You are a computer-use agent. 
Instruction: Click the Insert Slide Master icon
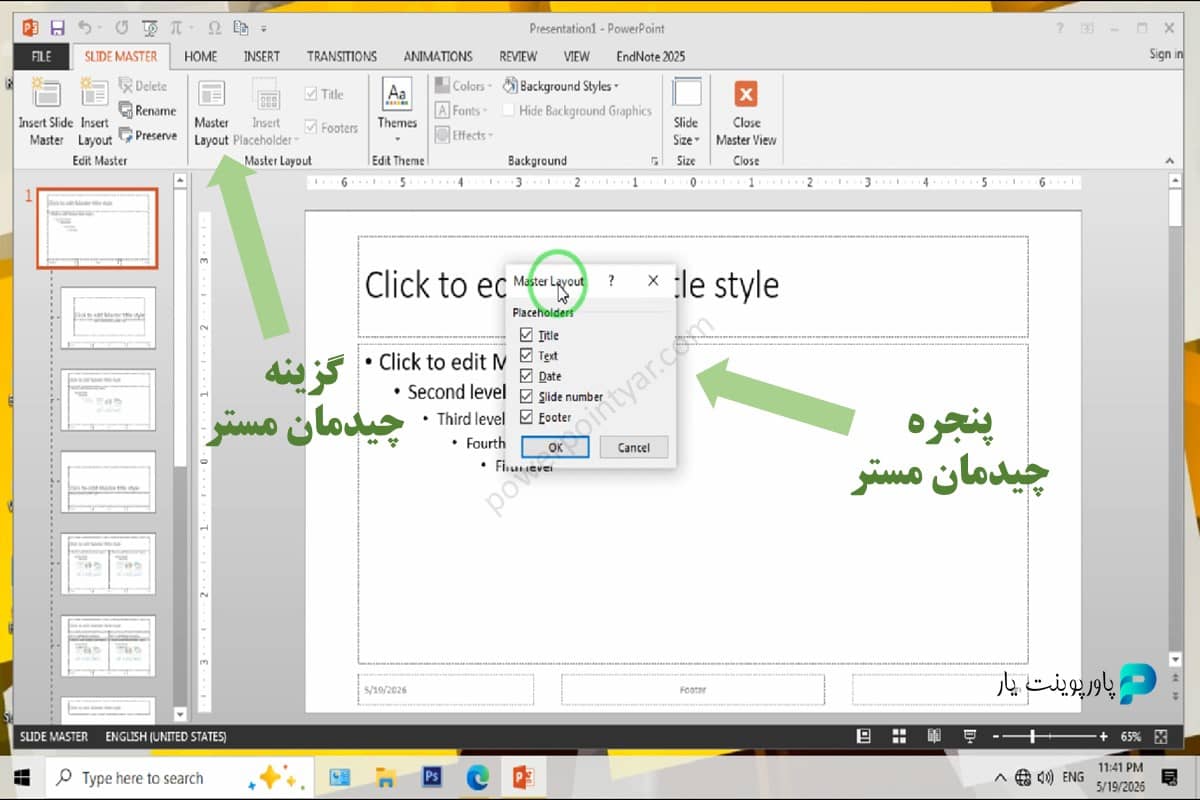(x=46, y=112)
